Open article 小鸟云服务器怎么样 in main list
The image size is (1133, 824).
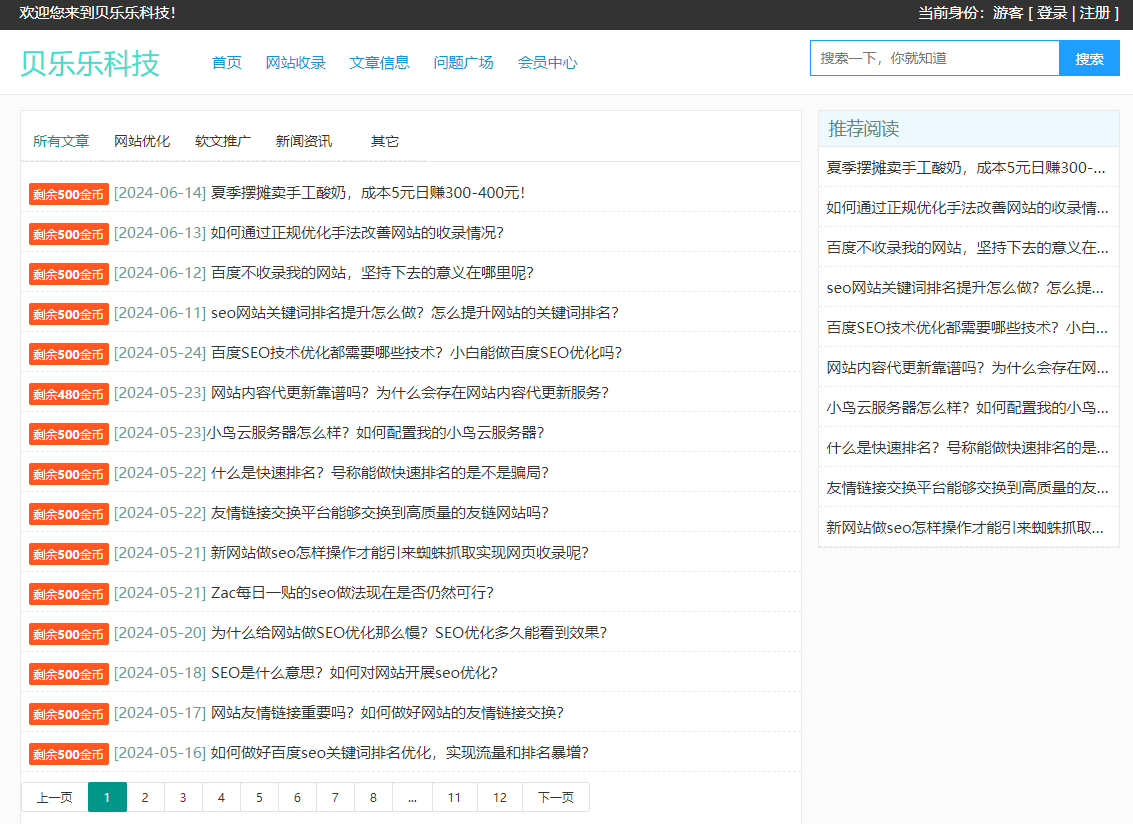tap(376, 433)
